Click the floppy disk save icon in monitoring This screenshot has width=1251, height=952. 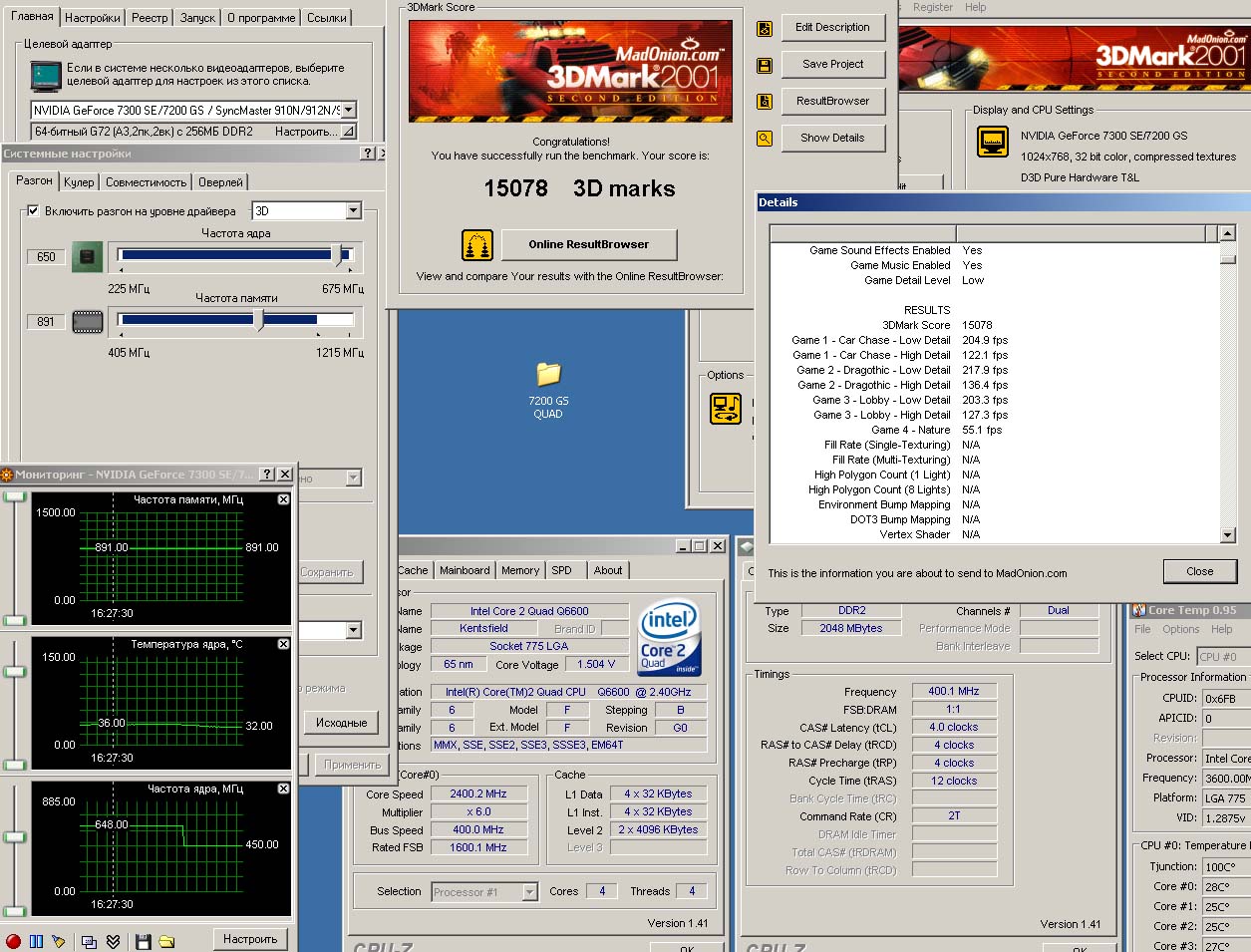[x=143, y=941]
